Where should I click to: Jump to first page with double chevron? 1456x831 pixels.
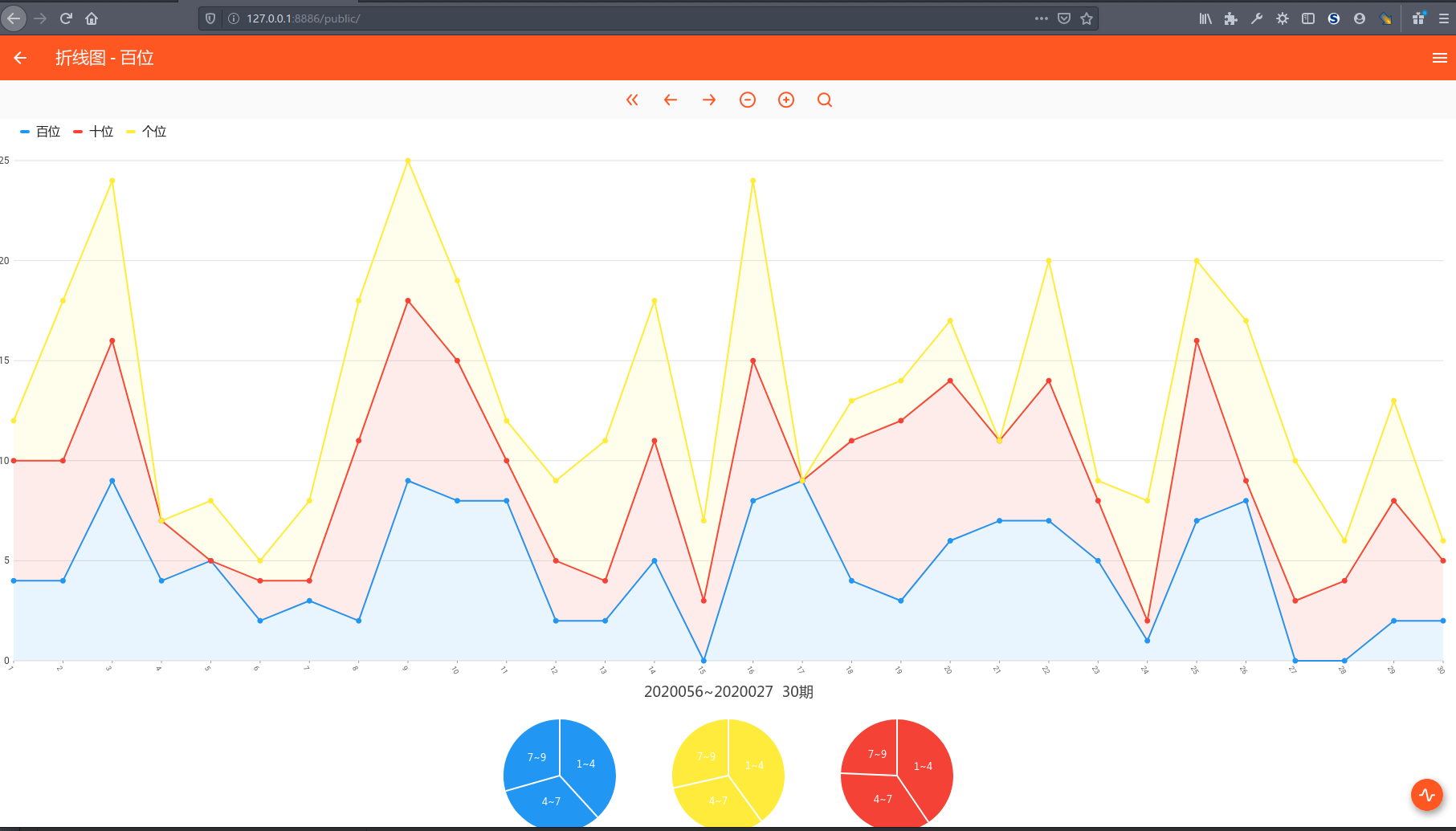[x=632, y=100]
